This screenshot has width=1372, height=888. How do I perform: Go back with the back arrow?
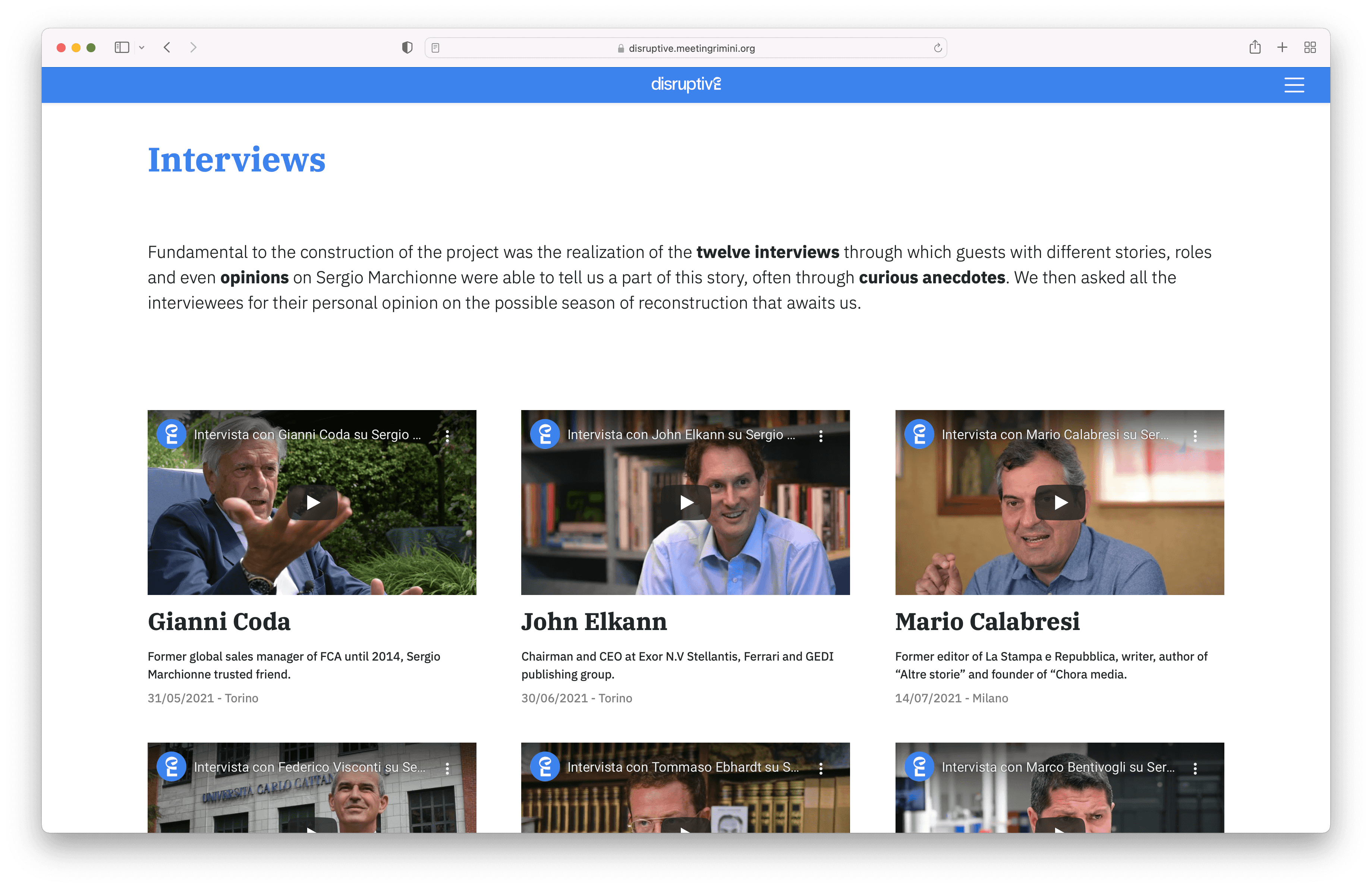[167, 48]
